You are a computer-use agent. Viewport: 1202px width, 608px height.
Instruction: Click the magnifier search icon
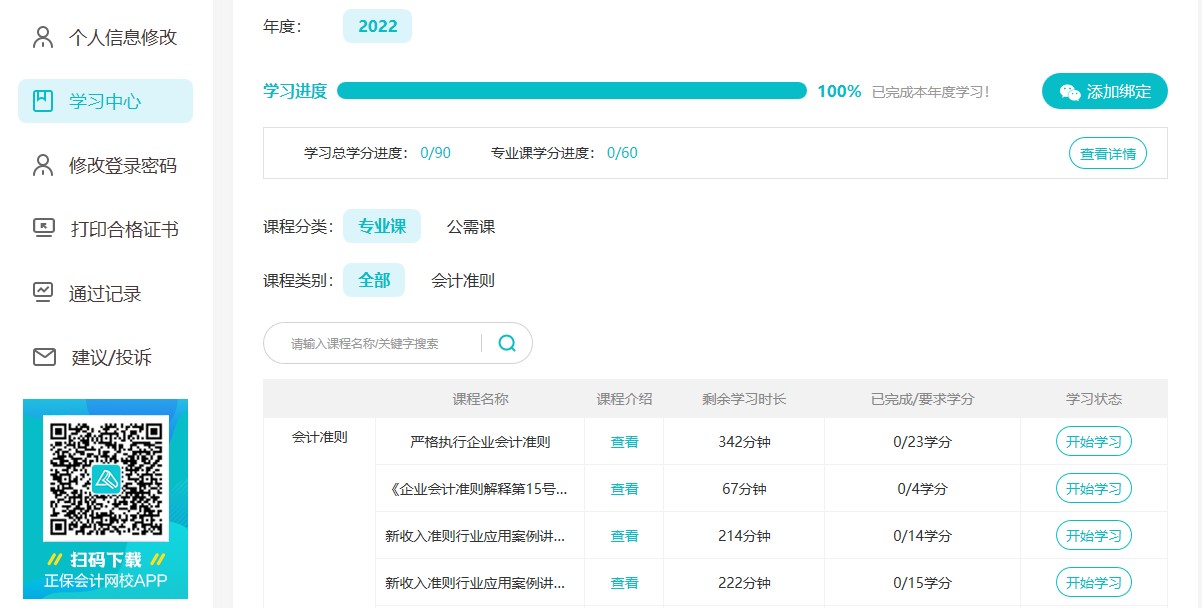[507, 343]
